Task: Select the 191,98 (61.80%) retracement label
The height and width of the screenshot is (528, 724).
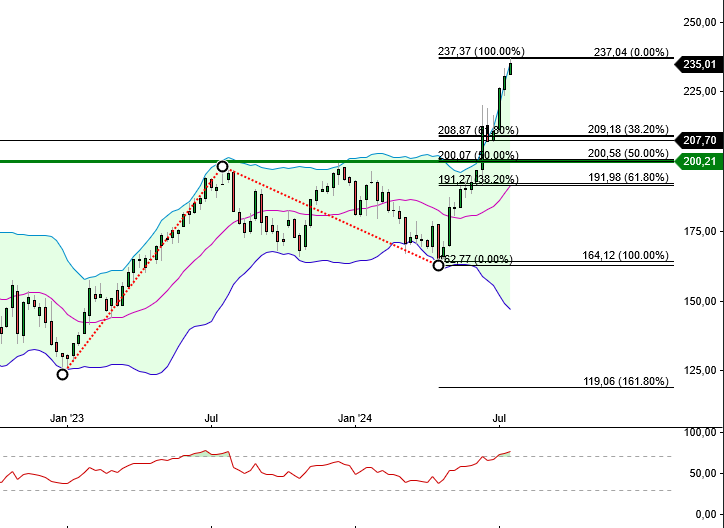Action: click(628, 177)
